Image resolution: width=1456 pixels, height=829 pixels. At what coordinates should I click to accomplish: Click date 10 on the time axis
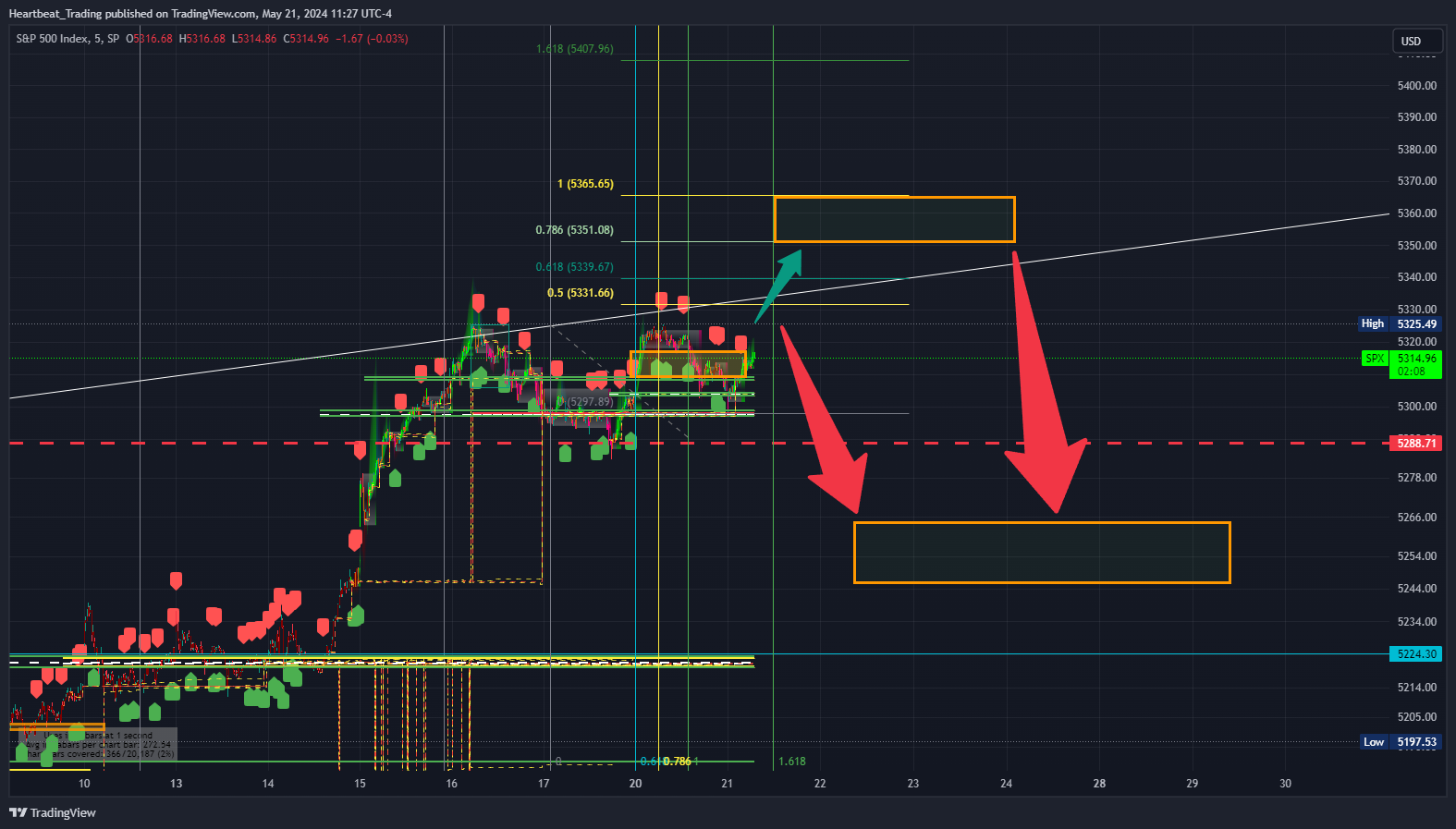(84, 784)
